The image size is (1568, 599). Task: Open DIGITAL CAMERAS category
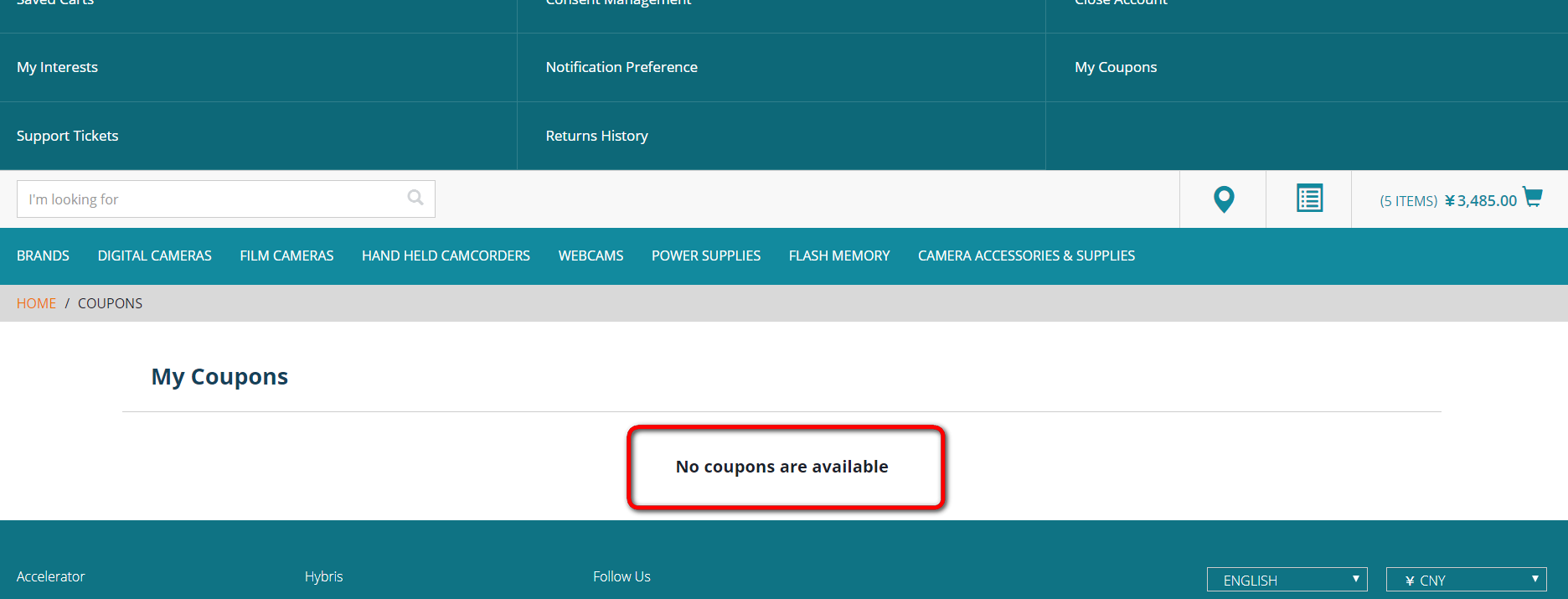(x=154, y=256)
